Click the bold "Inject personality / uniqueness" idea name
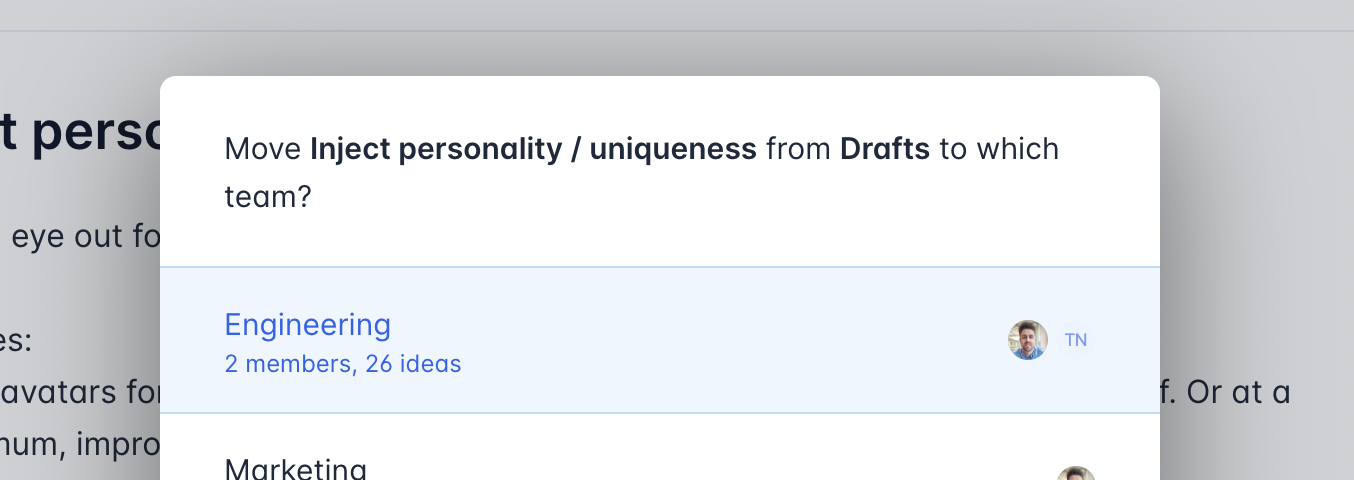1354x480 pixels. (533, 149)
